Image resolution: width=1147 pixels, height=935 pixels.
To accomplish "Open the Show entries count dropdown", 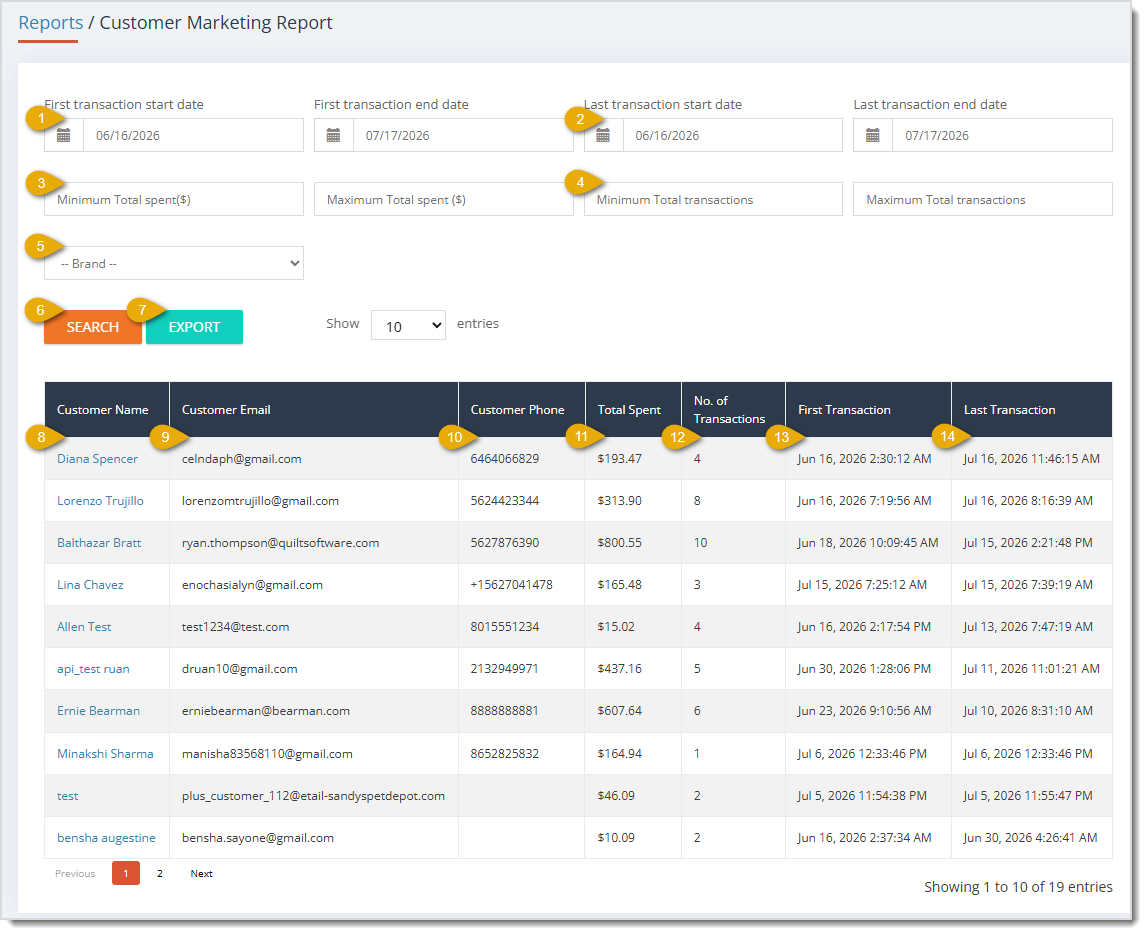I will [408, 326].
